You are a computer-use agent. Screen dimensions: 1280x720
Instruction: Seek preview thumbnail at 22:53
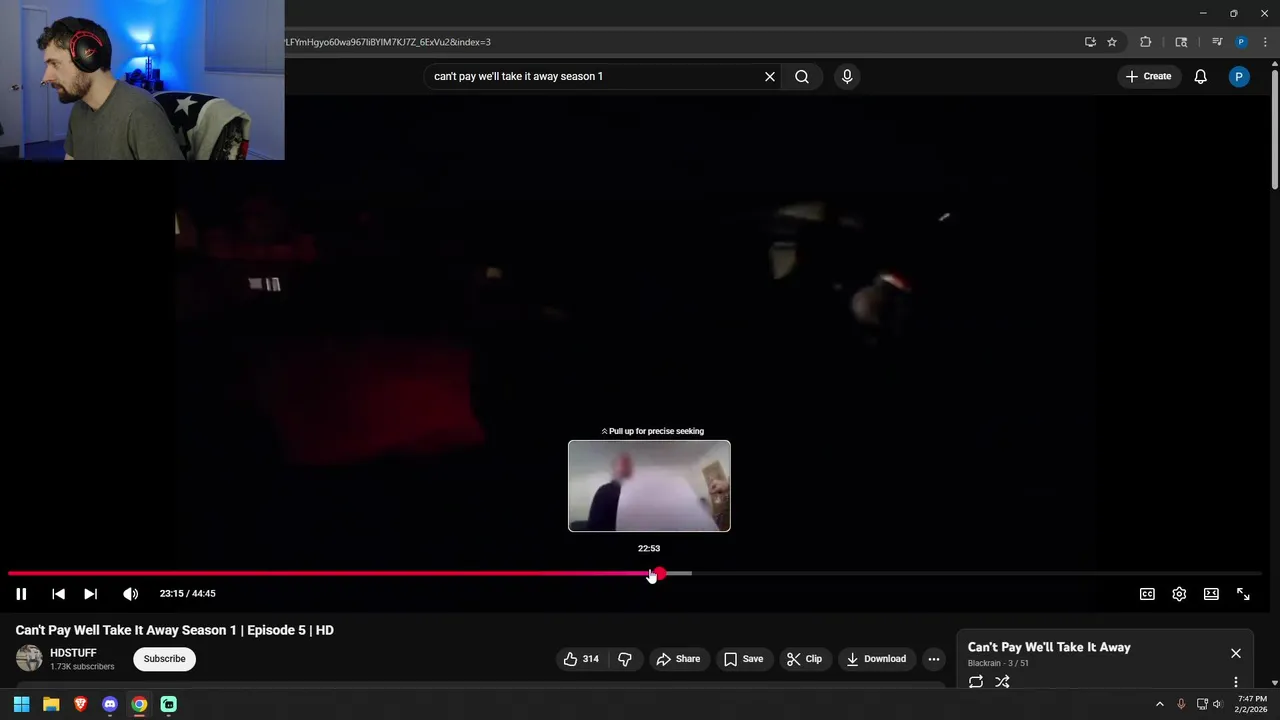[649, 486]
